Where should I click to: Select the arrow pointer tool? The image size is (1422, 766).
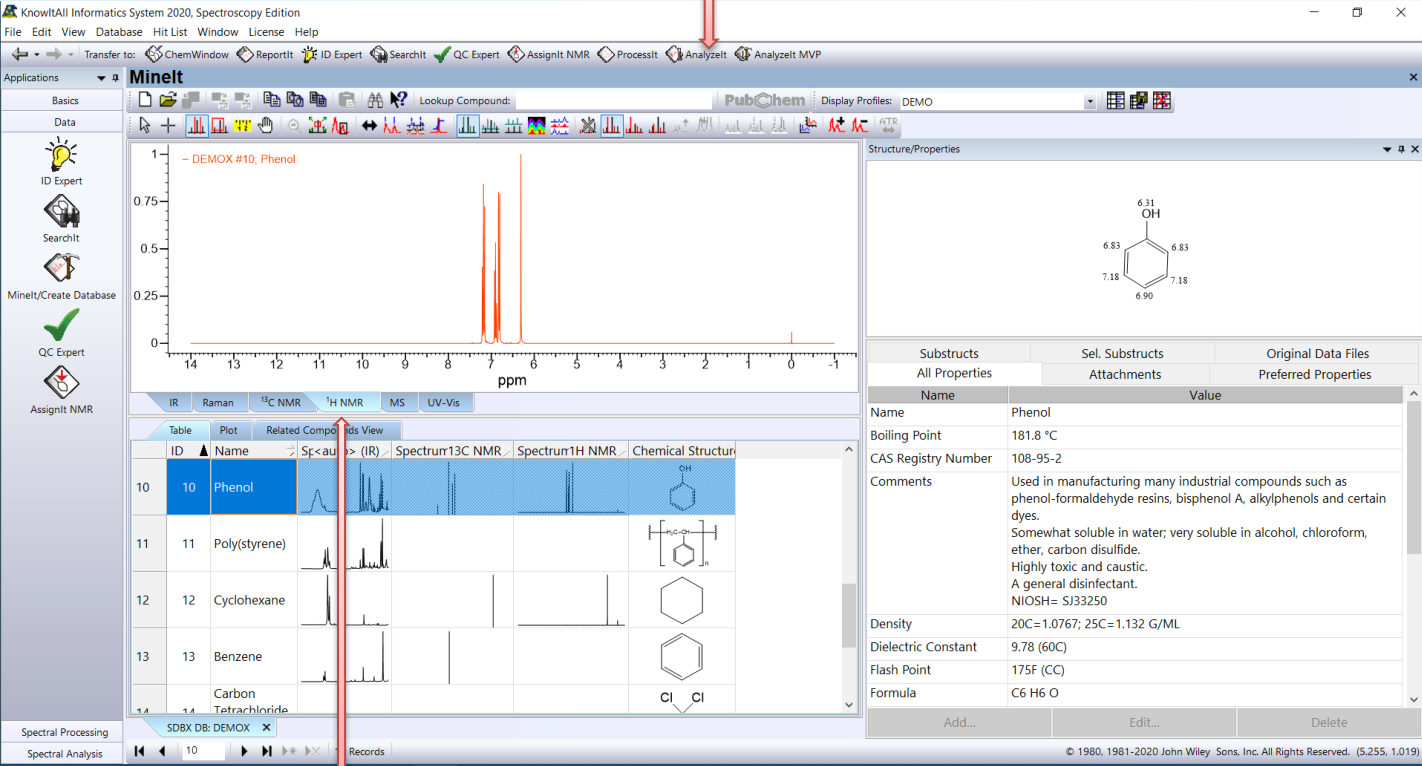tap(145, 126)
